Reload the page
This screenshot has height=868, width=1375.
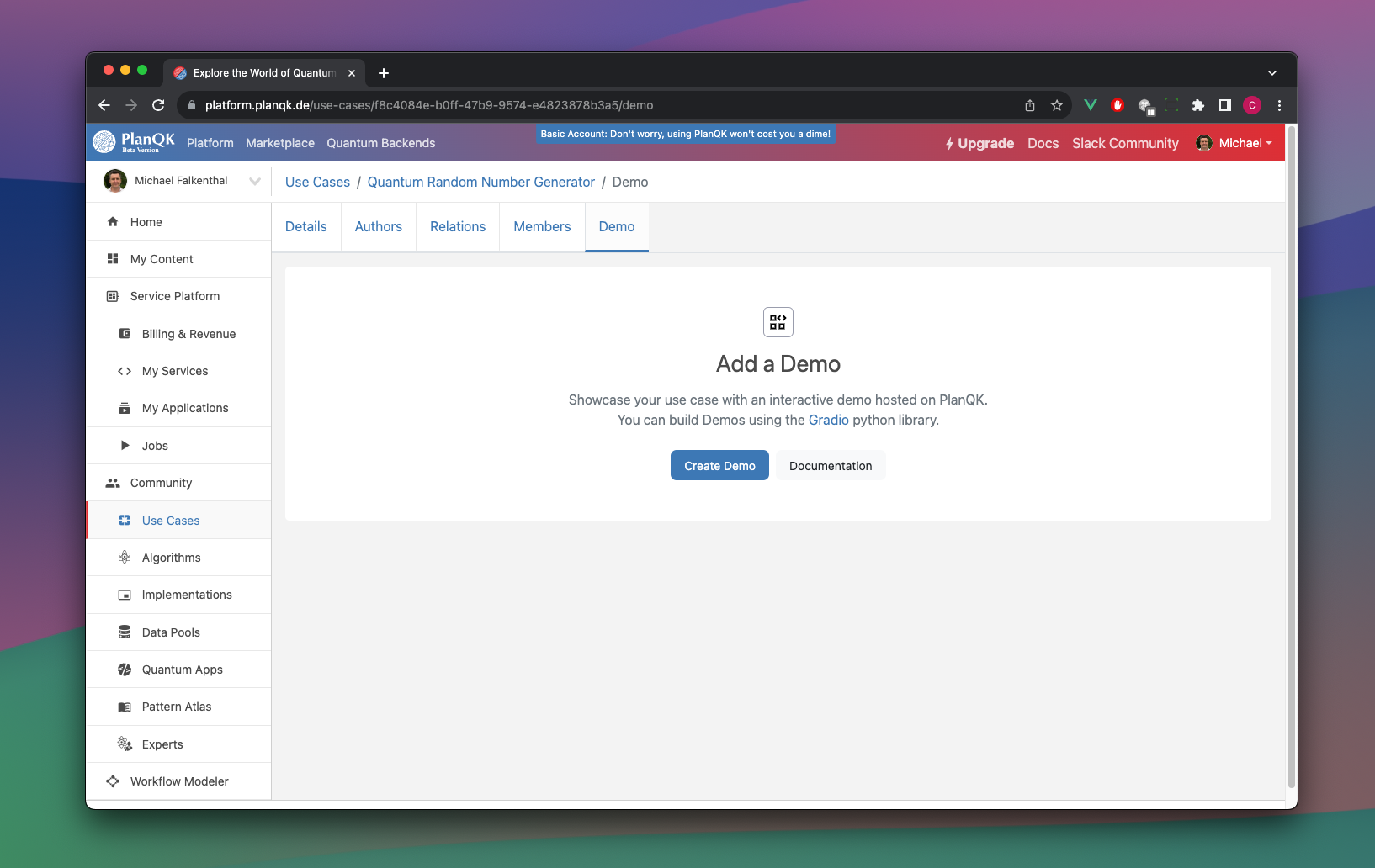click(x=158, y=105)
